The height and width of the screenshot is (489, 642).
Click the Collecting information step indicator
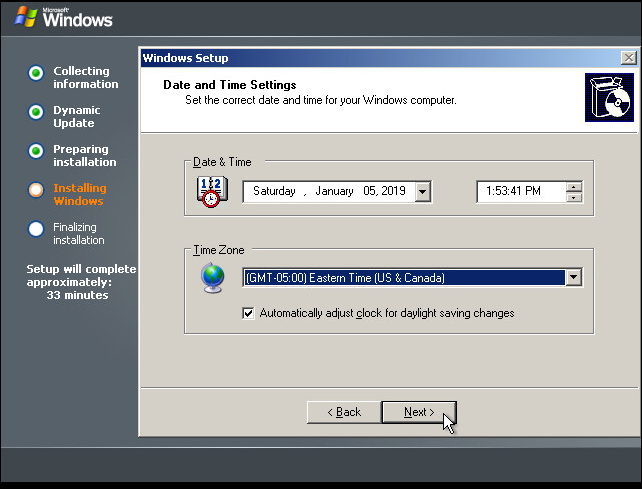[36, 73]
